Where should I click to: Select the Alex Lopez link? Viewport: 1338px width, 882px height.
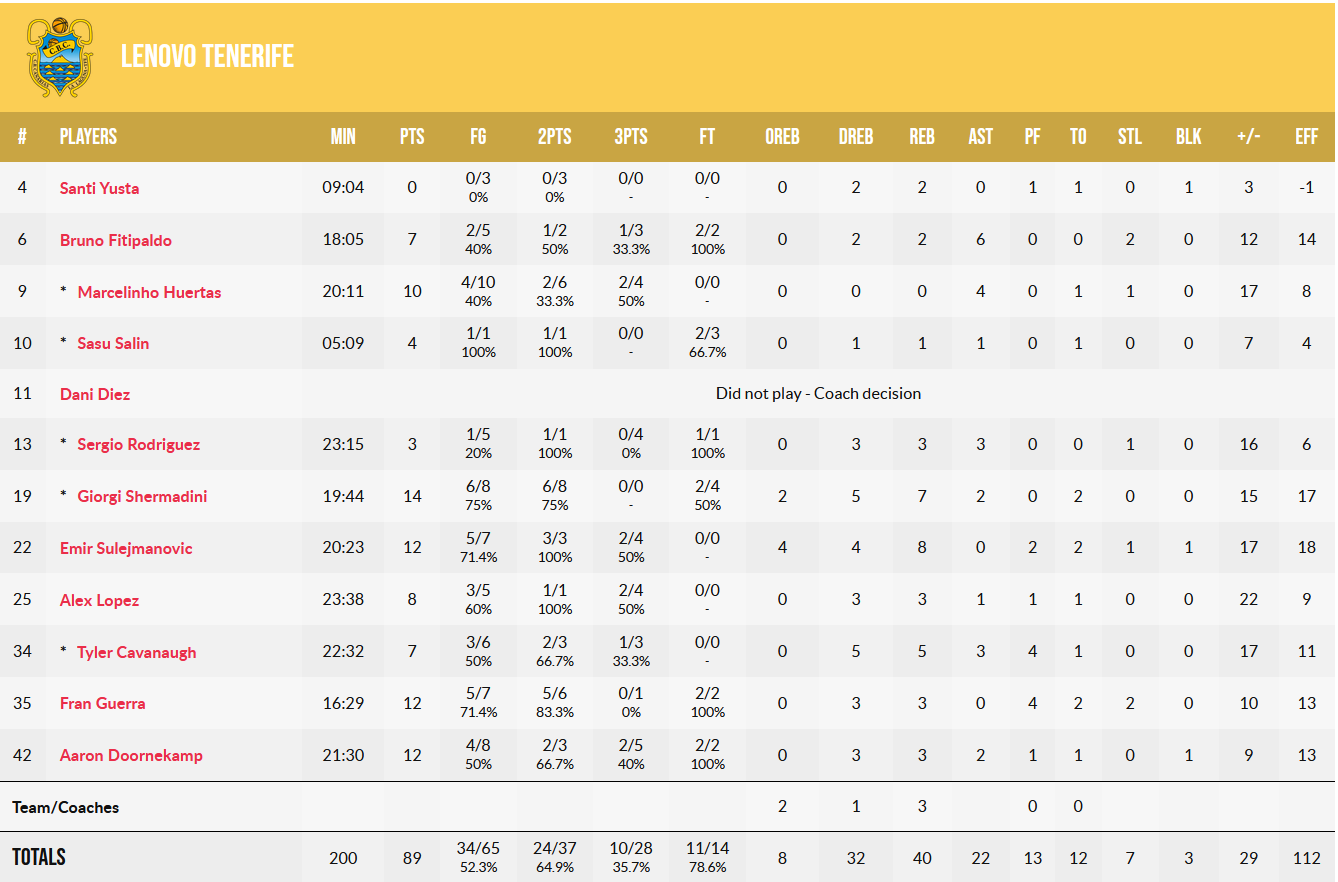click(x=99, y=600)
